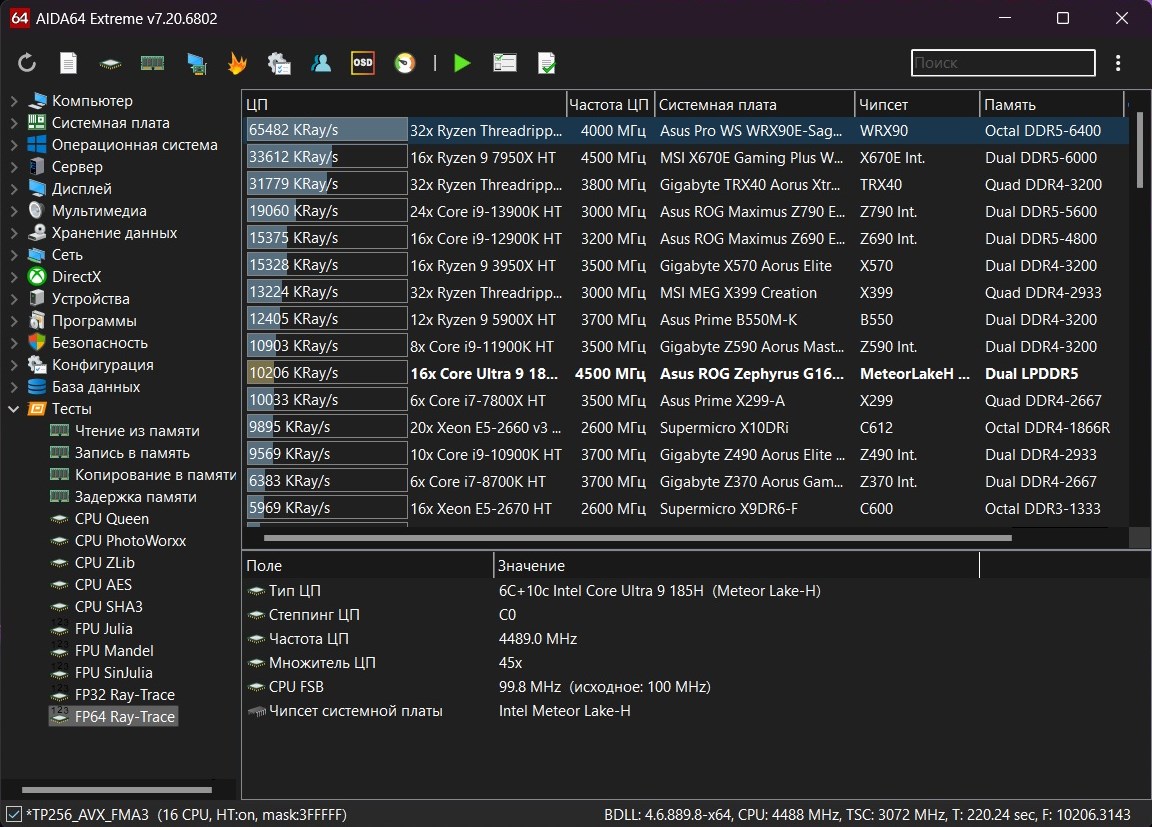Screen dimensions: 1152x827
Task: Toggle the TP256_AVX_FMA3 checkbox
Action: (13, 813)
